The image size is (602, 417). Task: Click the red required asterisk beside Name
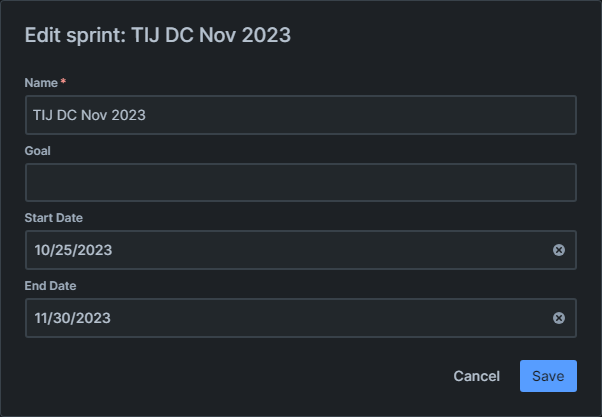coord(63,81)
